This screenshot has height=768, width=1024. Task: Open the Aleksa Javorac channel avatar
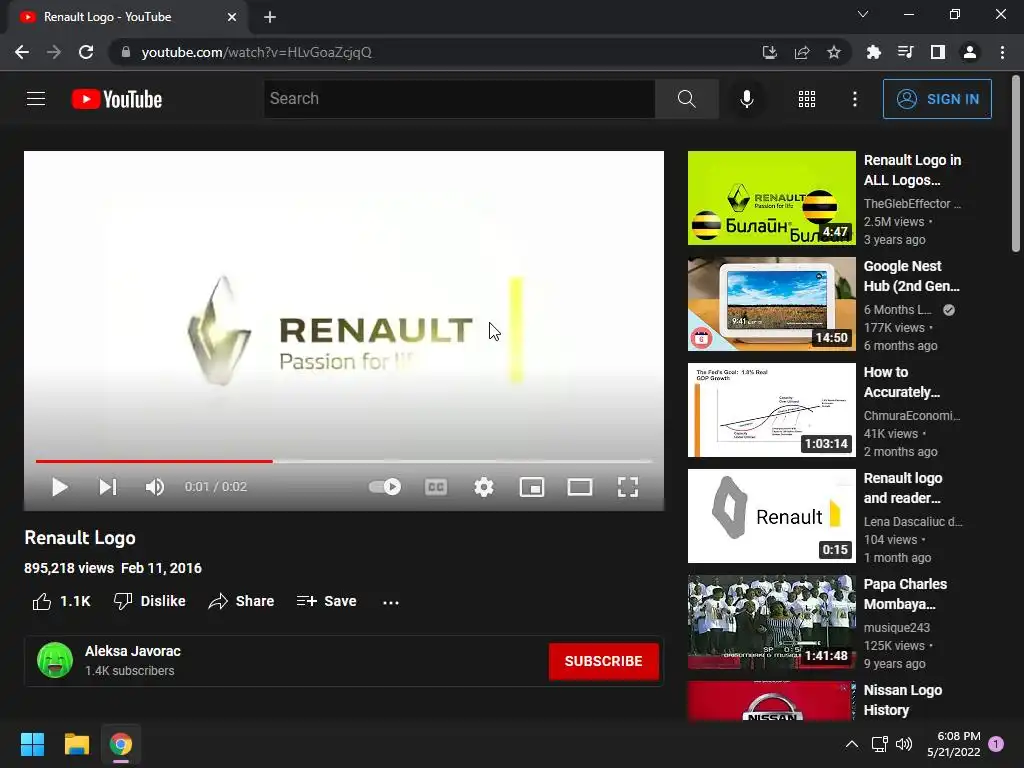tap(55, 660)
